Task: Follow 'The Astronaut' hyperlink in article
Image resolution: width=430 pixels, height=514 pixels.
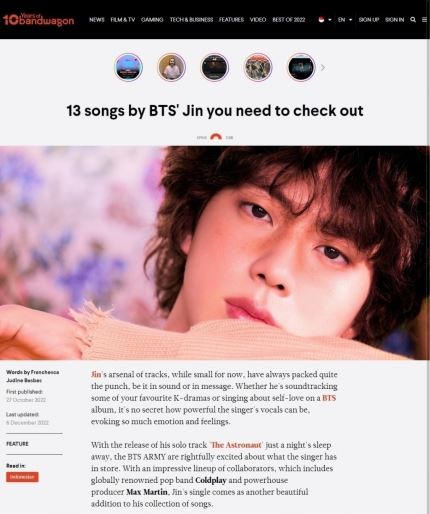Action: click(x=236, y=445)
